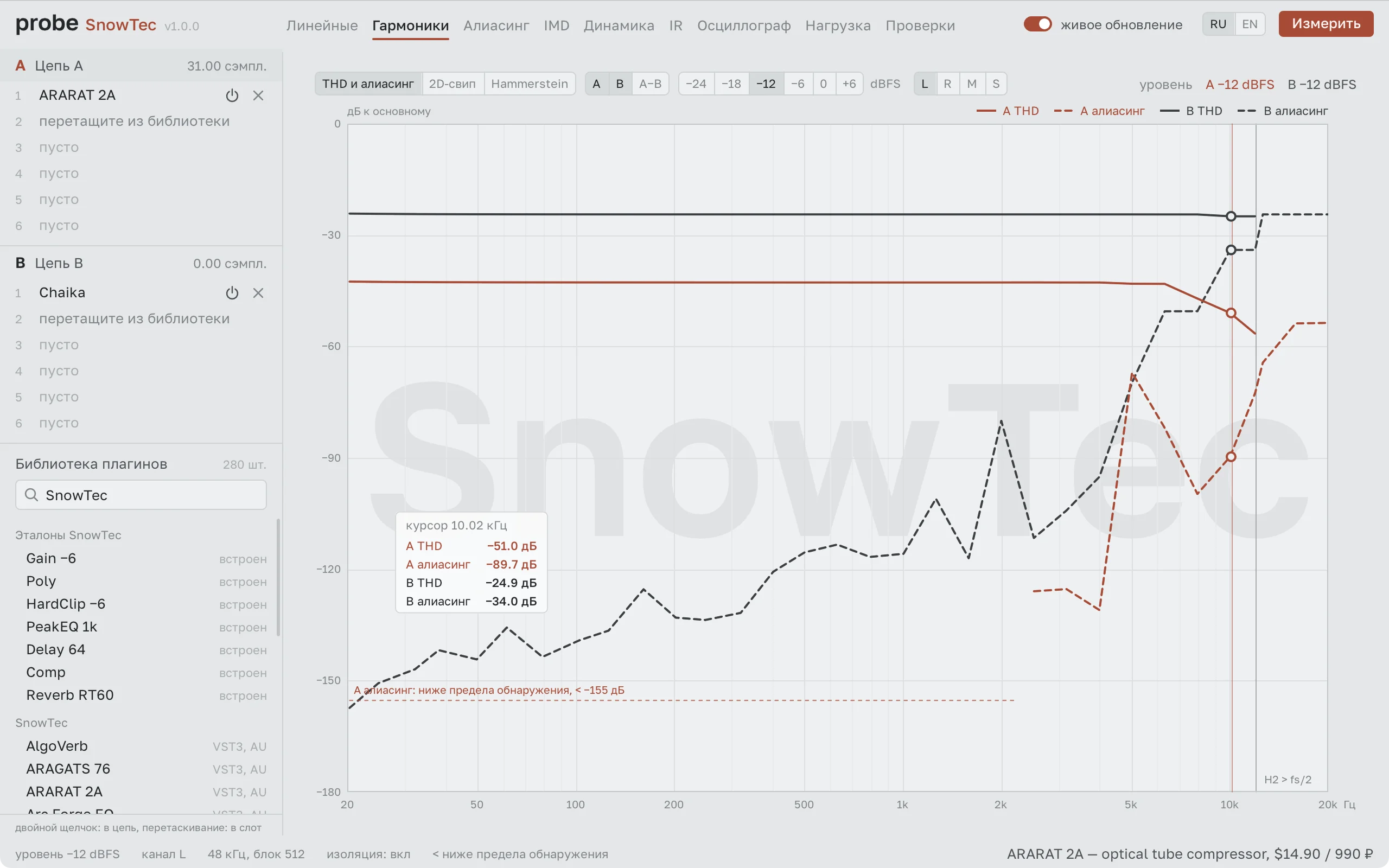Viewport: 1389px width, 868px height.
Task: Open the Динамика tab
Action: coord(619,26)
